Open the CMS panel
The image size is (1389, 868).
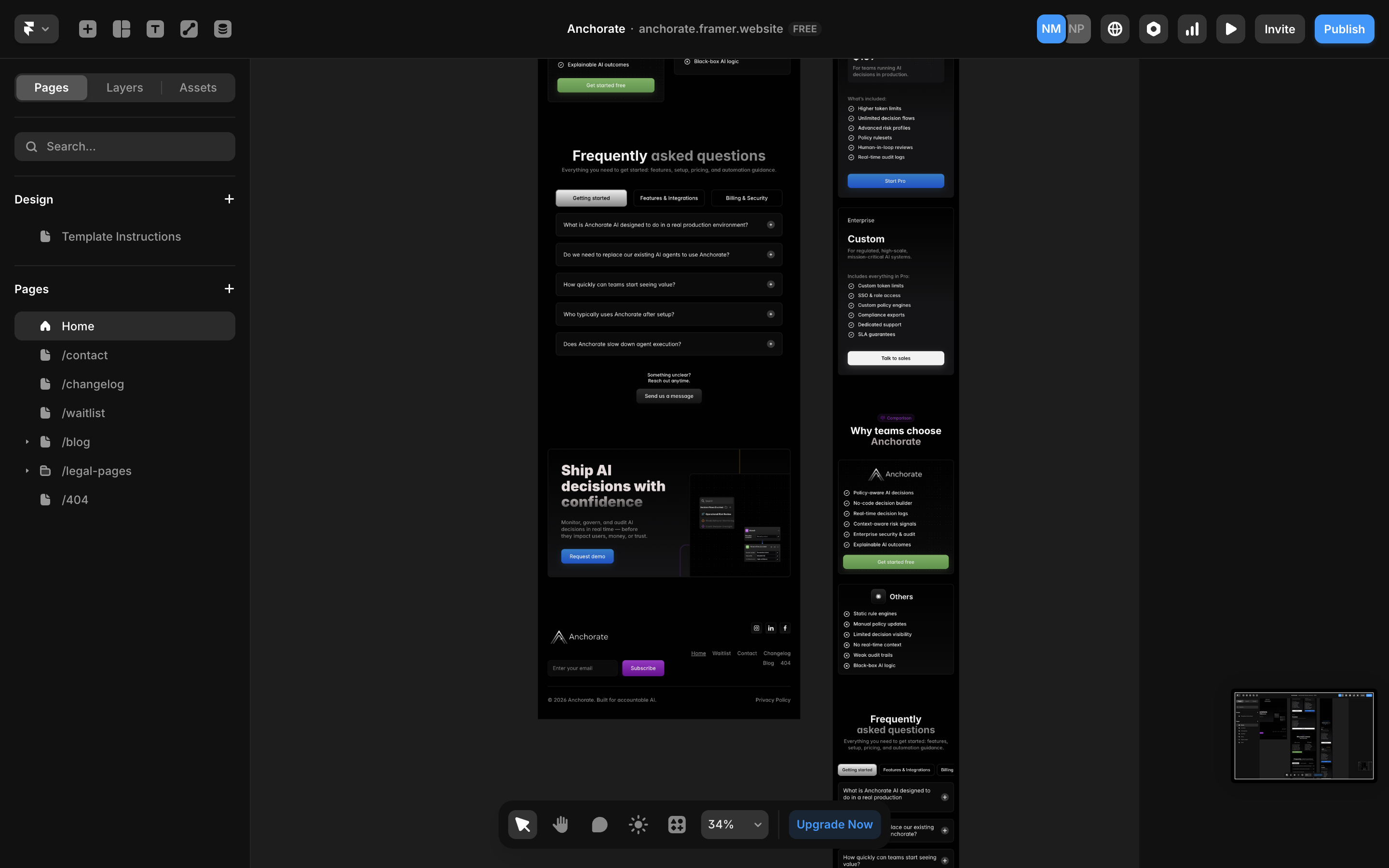tap(222, 29)
